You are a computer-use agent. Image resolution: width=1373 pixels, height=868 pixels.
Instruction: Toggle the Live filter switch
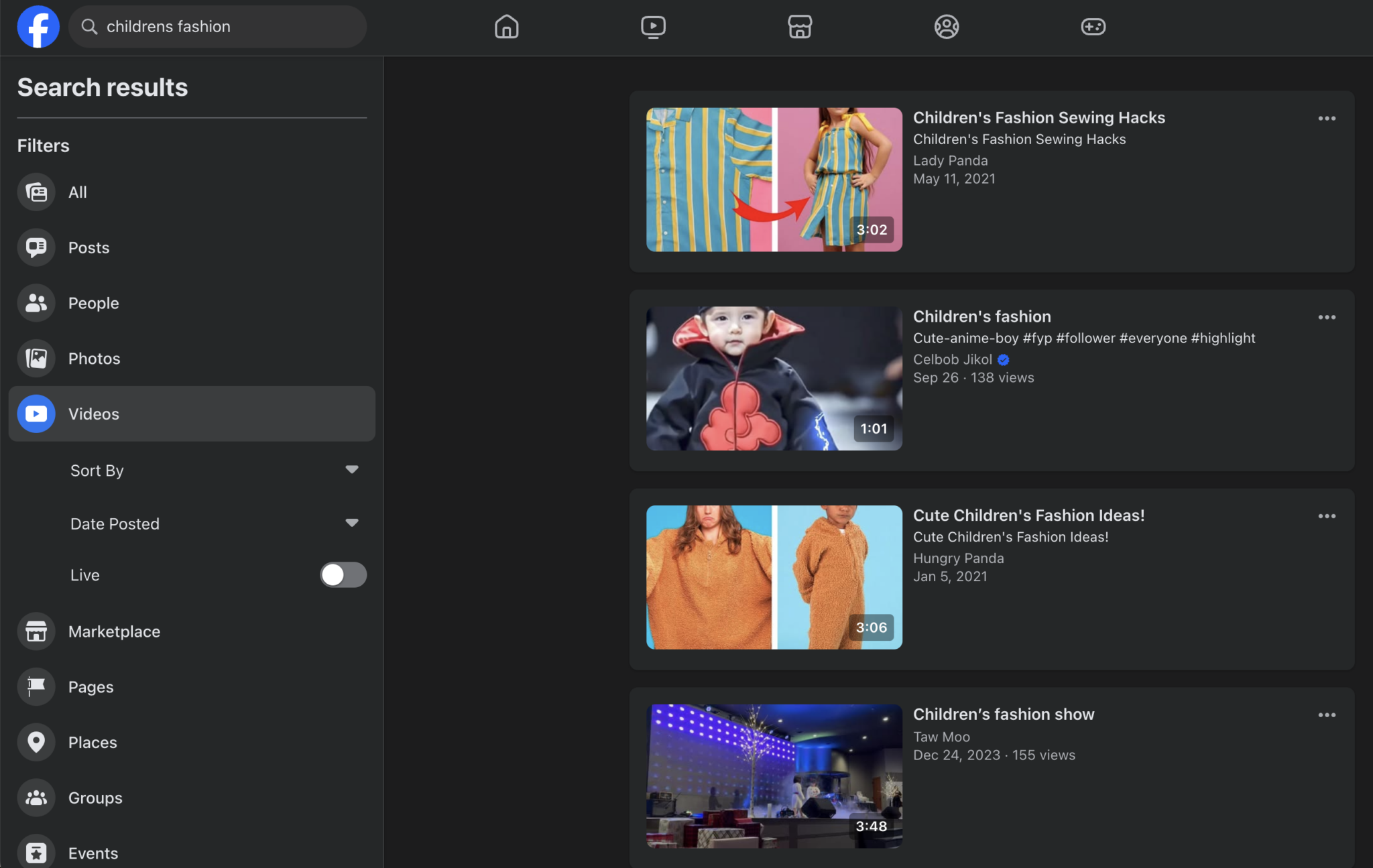click(x=343, y=574)
